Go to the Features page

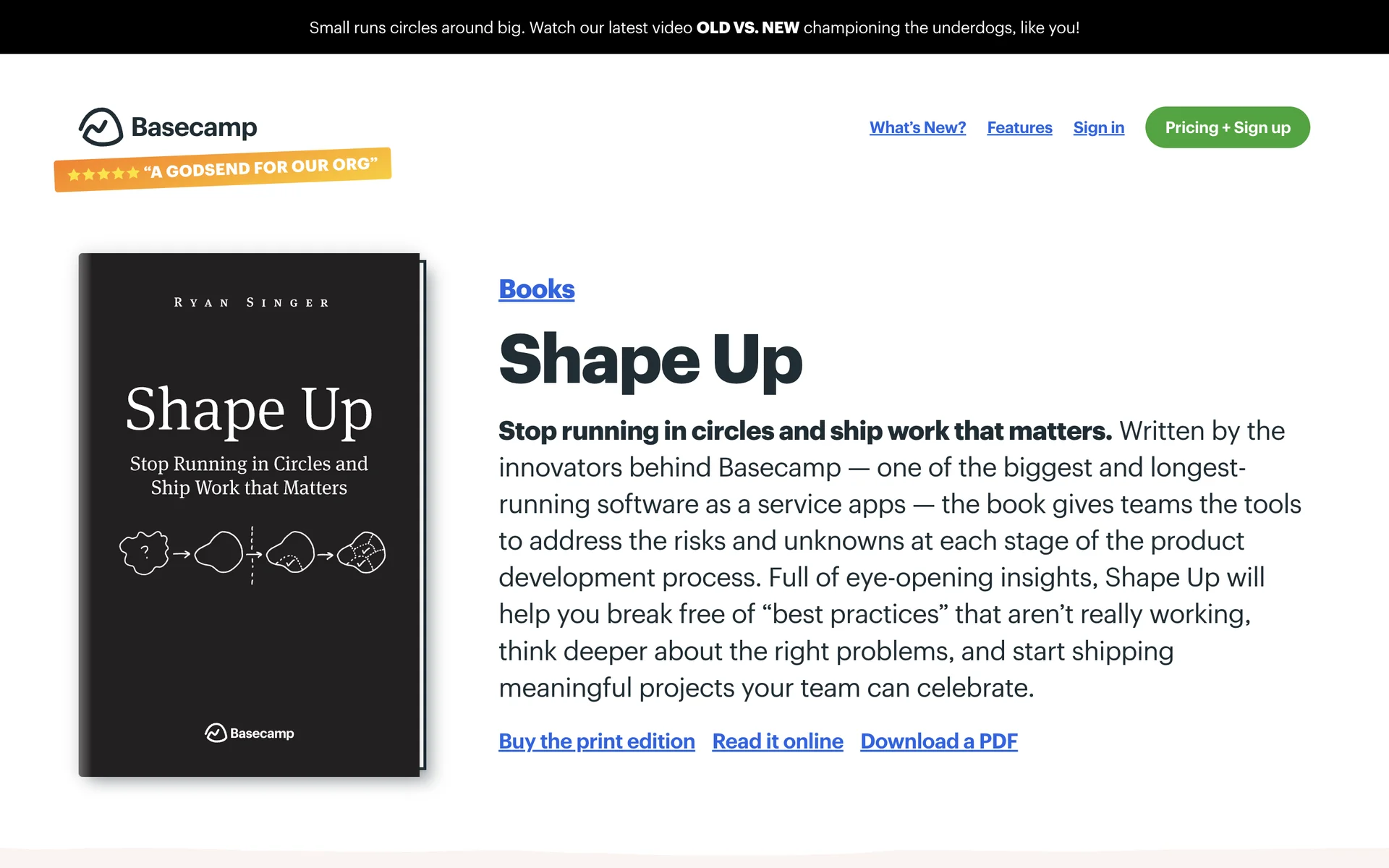(x=1019, y=127)
